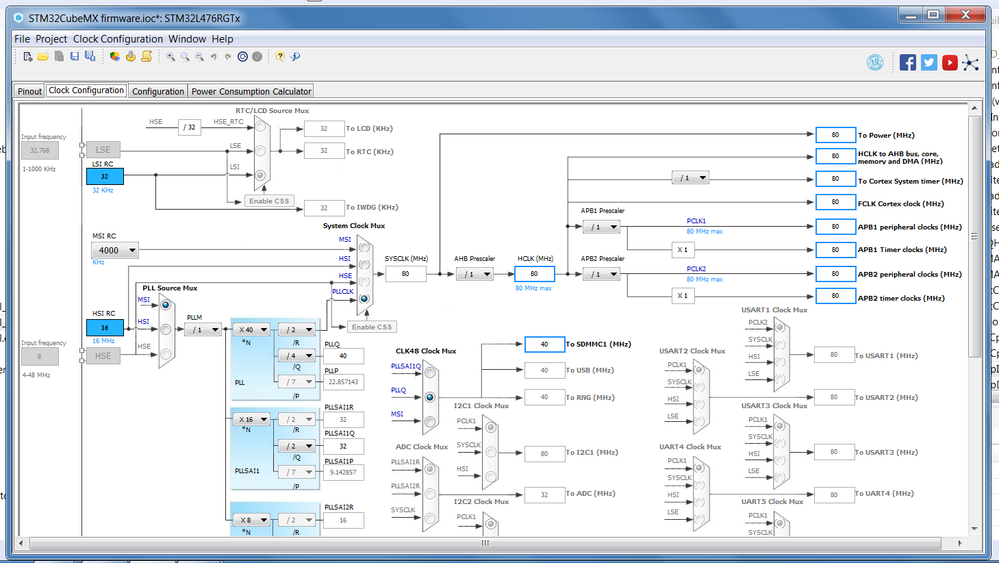Screen dimensions: 999x563
Task: Click the New Project toolbar icon
Action: pyautogui.click(x=27, y=57)
